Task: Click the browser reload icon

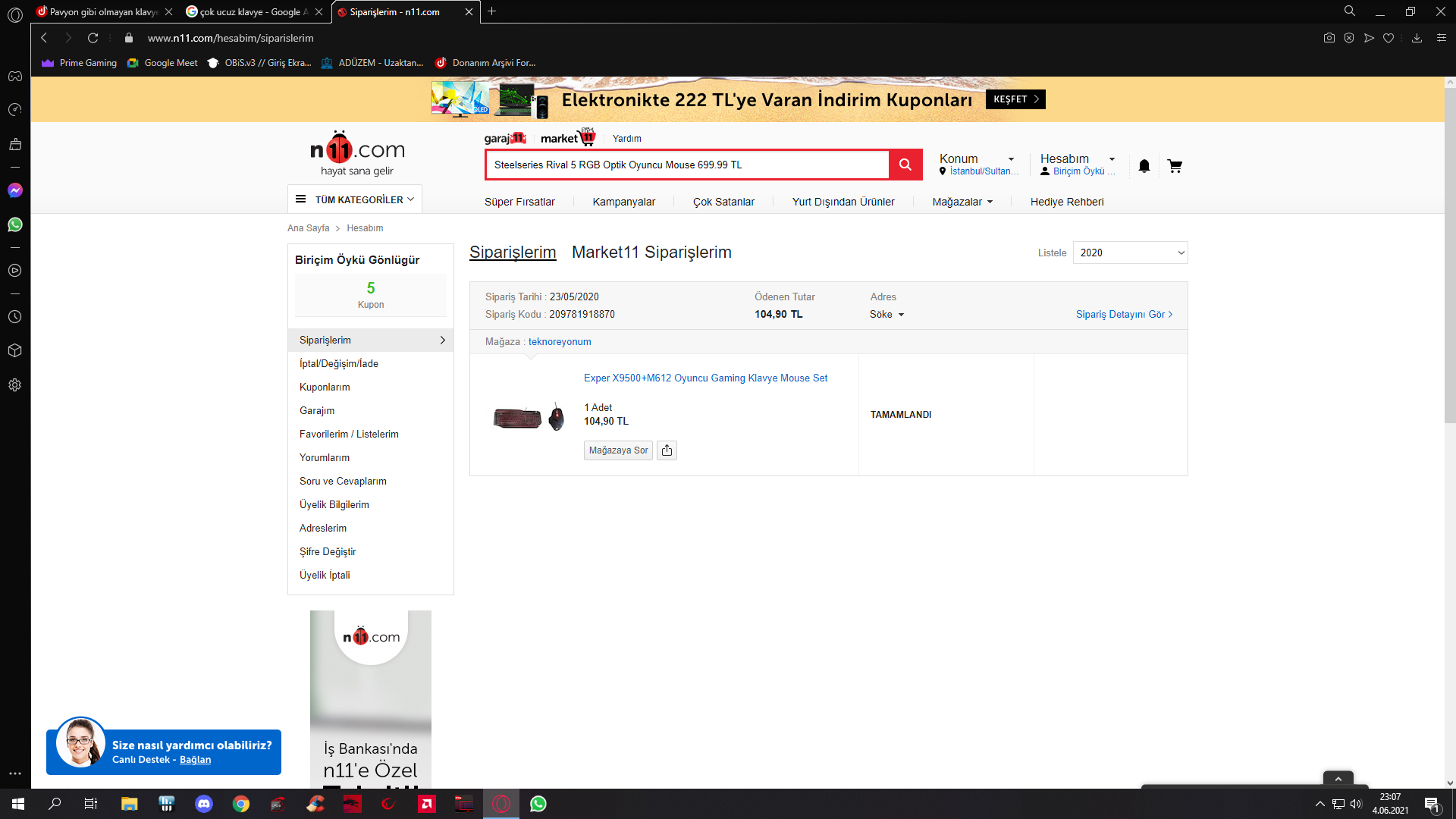Action: (93, 38)
